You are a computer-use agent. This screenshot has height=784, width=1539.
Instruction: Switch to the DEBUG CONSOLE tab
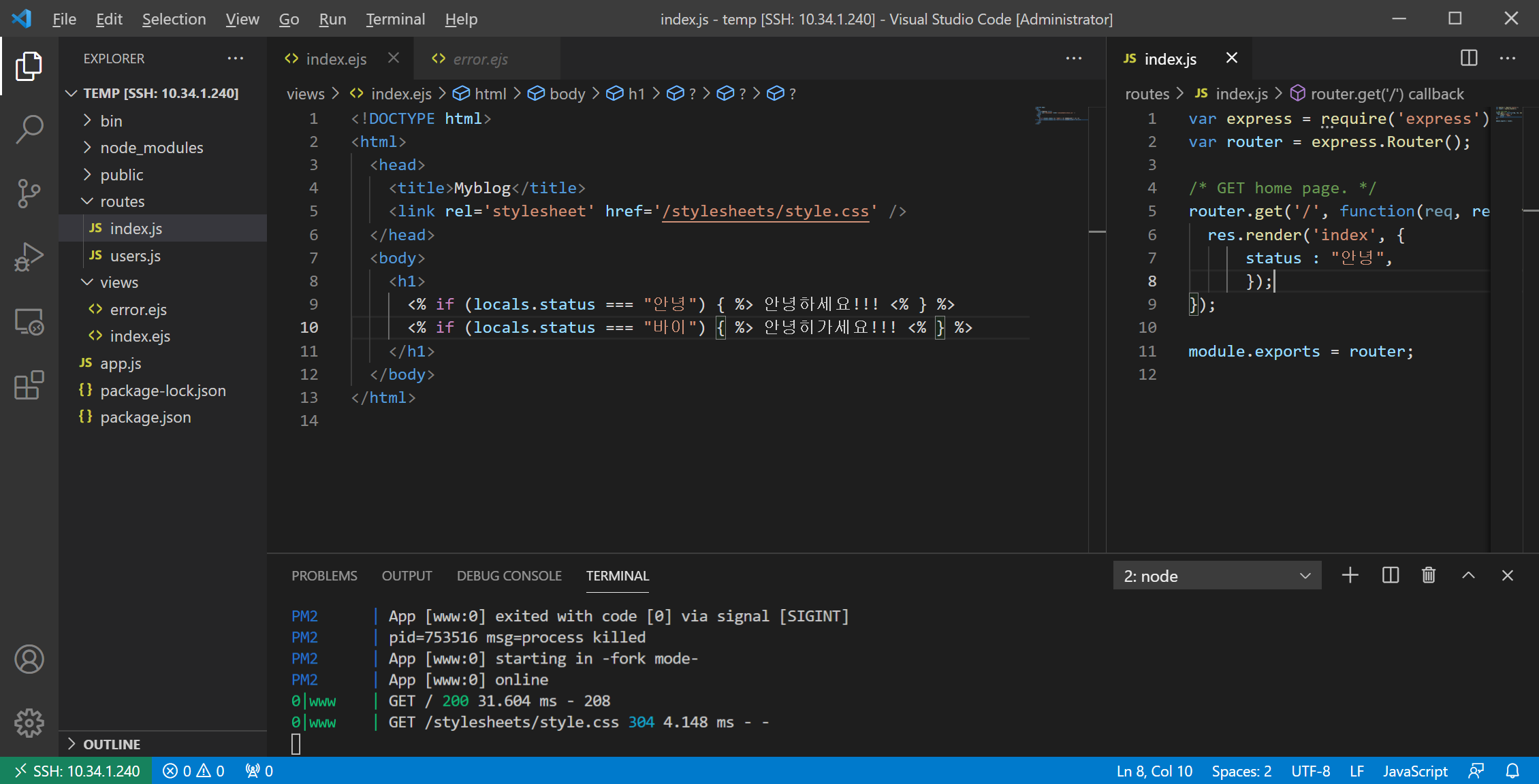click(509, 576)
